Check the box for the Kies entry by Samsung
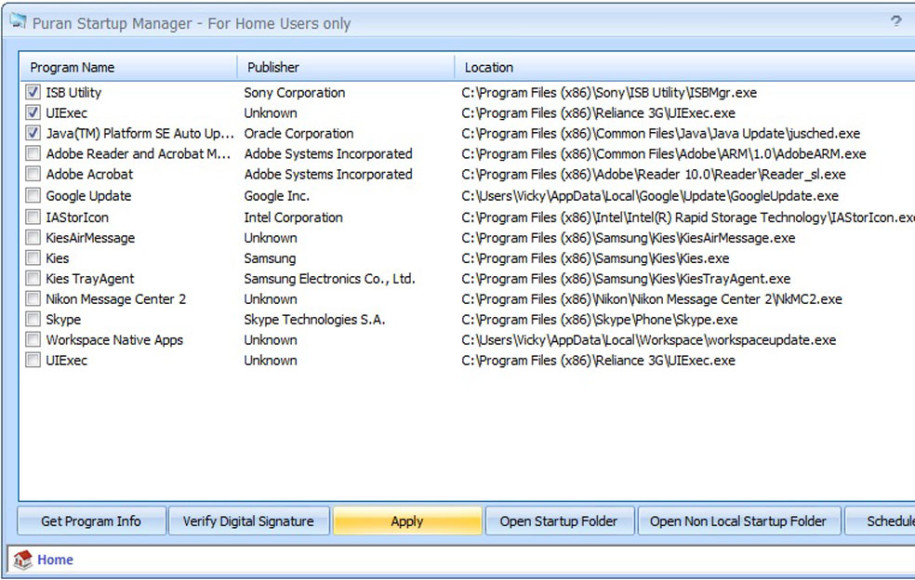The height and width of the screenshot is (580, 915). (33, 258)
